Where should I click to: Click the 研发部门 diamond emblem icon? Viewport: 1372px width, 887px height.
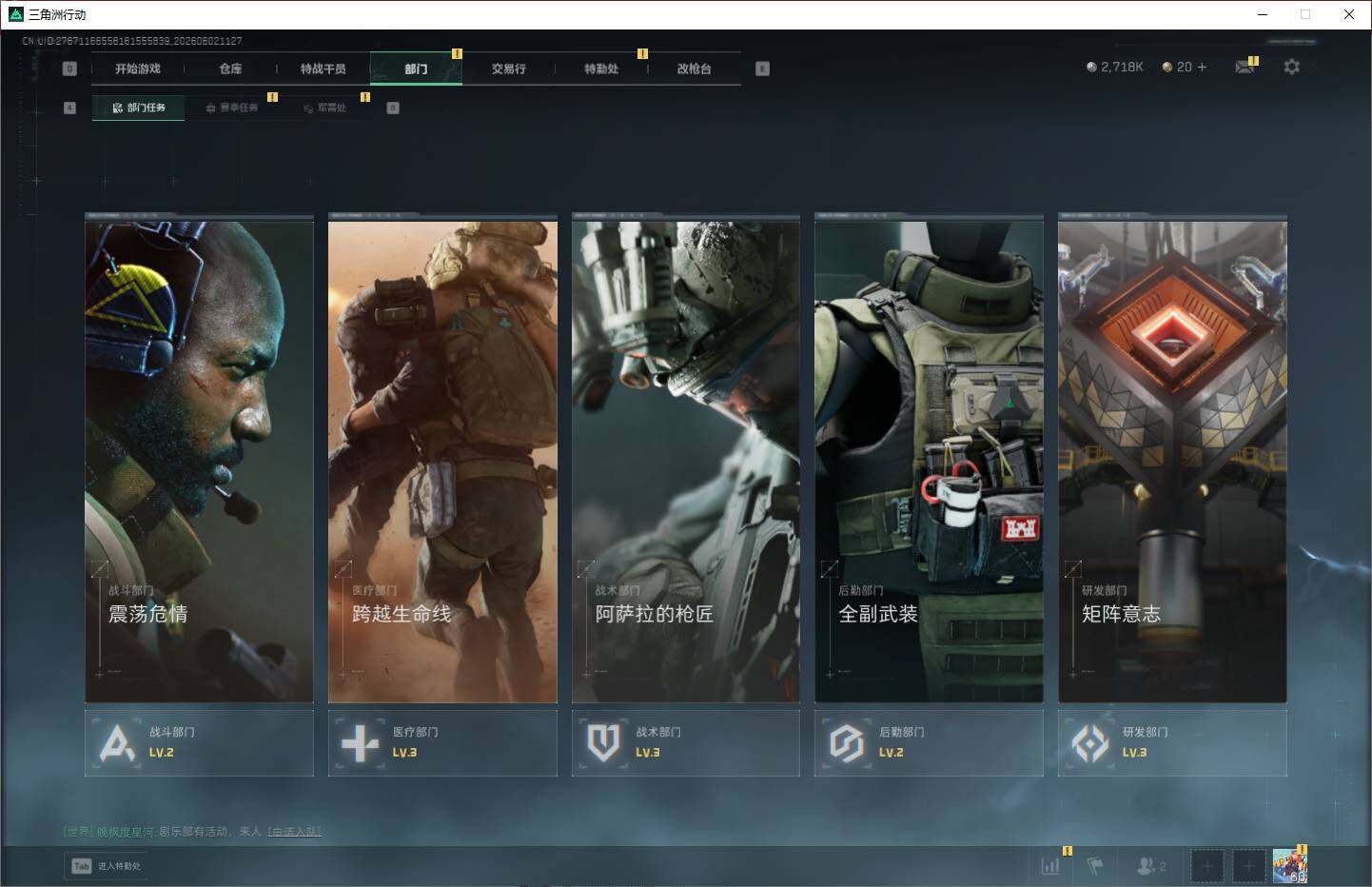(x=1089, y=743)
